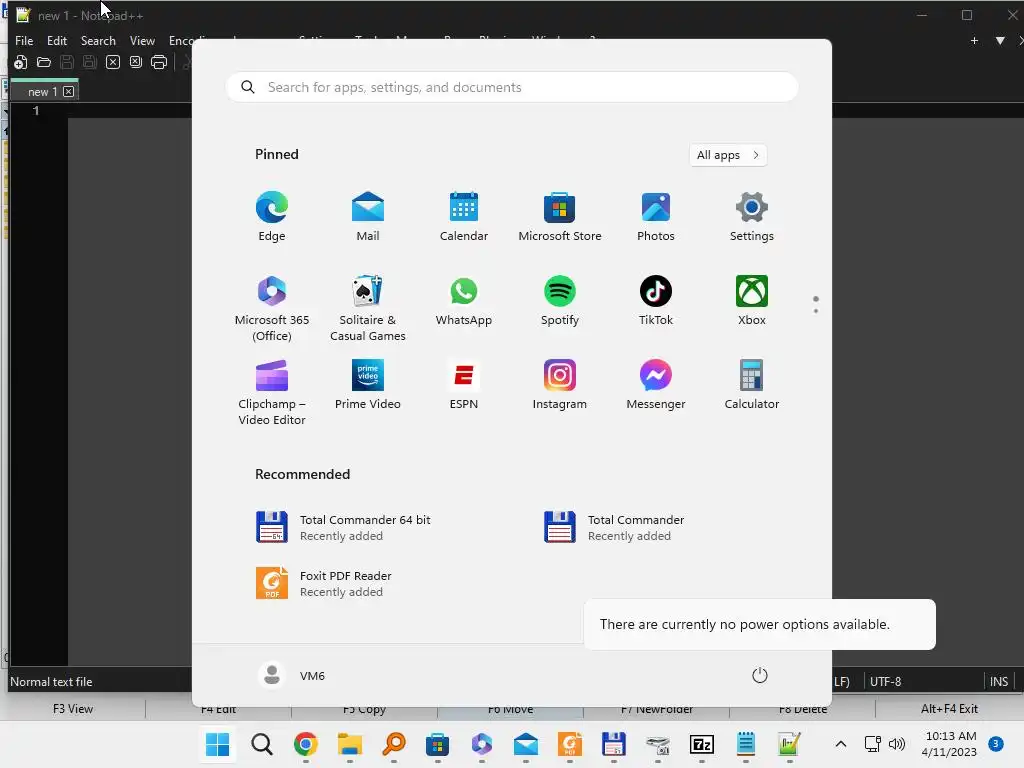Screen dimensions: 1024x768
Task: Click the Start menu search field
Action: (x=512, y=87)
